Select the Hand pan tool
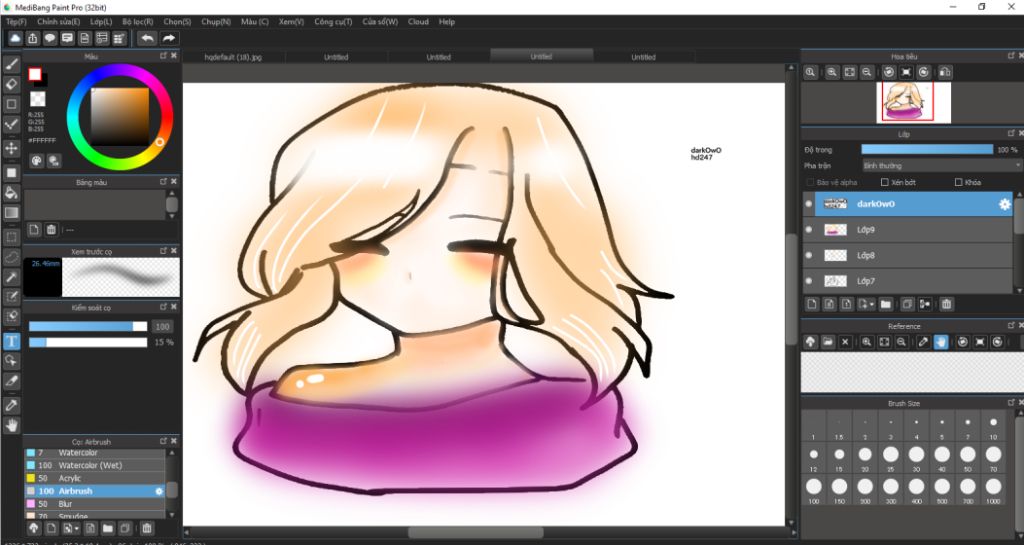The image size is (1024, 545). tap(11, 426)
